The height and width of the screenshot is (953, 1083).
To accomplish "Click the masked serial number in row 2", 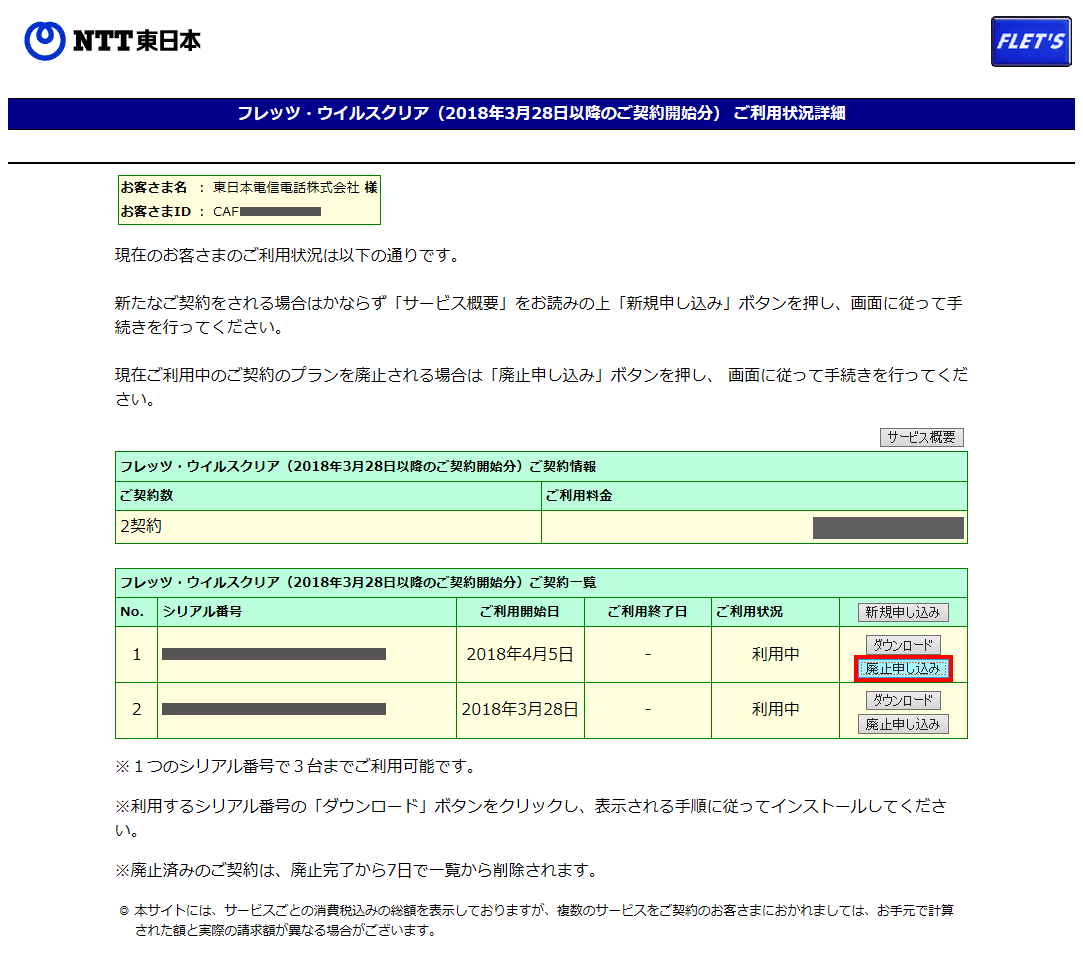I will pos(274,709).
